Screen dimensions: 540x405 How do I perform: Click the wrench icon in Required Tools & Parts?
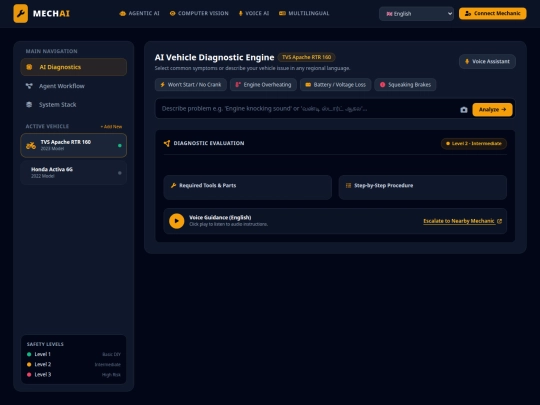[x=174, y=185]
